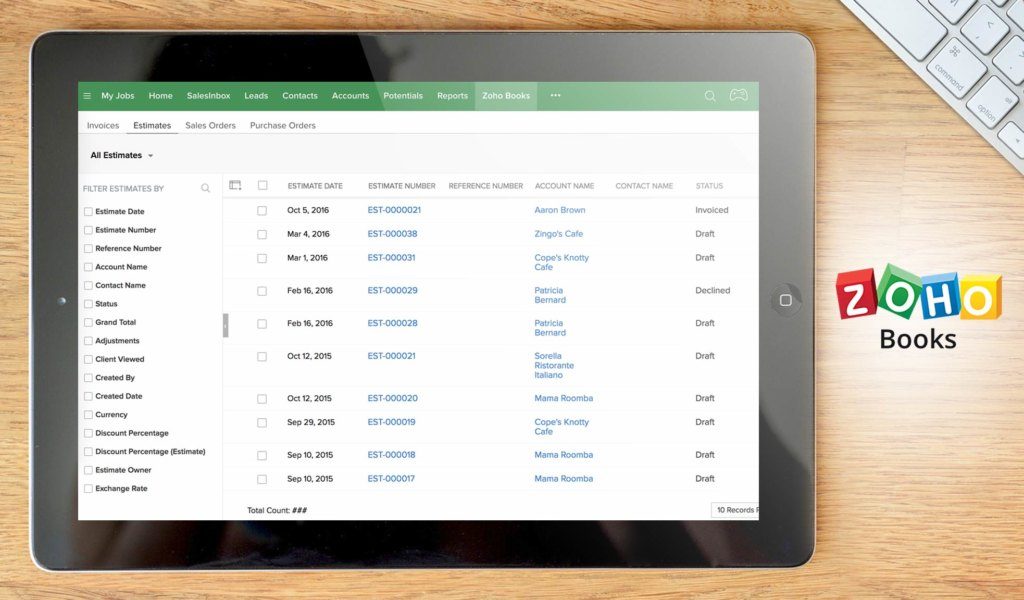The width and height of the screenshot is (1024, 600).
Task: Click the feedback icon in the top bar
Action: 738,95
